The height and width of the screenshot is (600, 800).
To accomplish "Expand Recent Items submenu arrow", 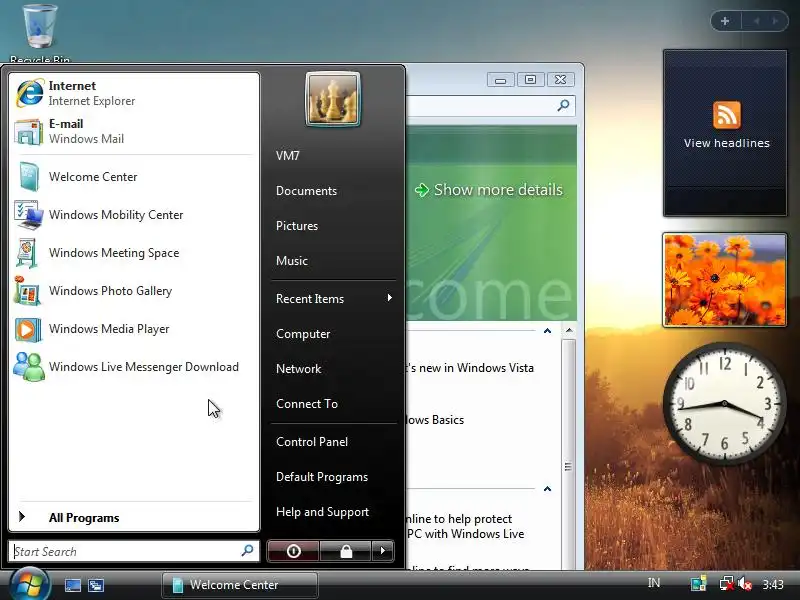I will point(389,298).
